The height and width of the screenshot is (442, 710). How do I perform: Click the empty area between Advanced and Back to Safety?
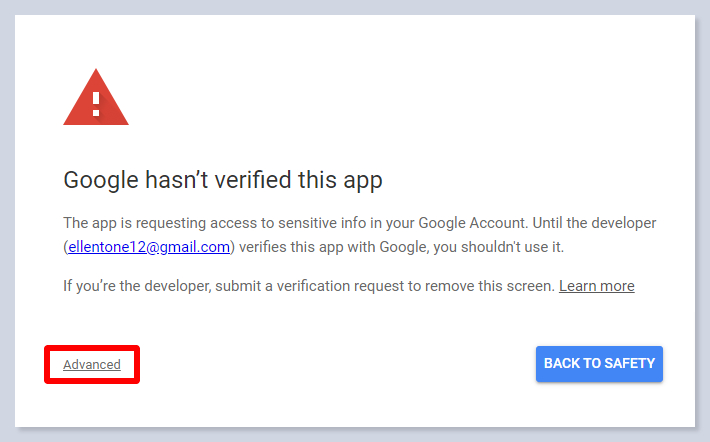click(330, 365)
